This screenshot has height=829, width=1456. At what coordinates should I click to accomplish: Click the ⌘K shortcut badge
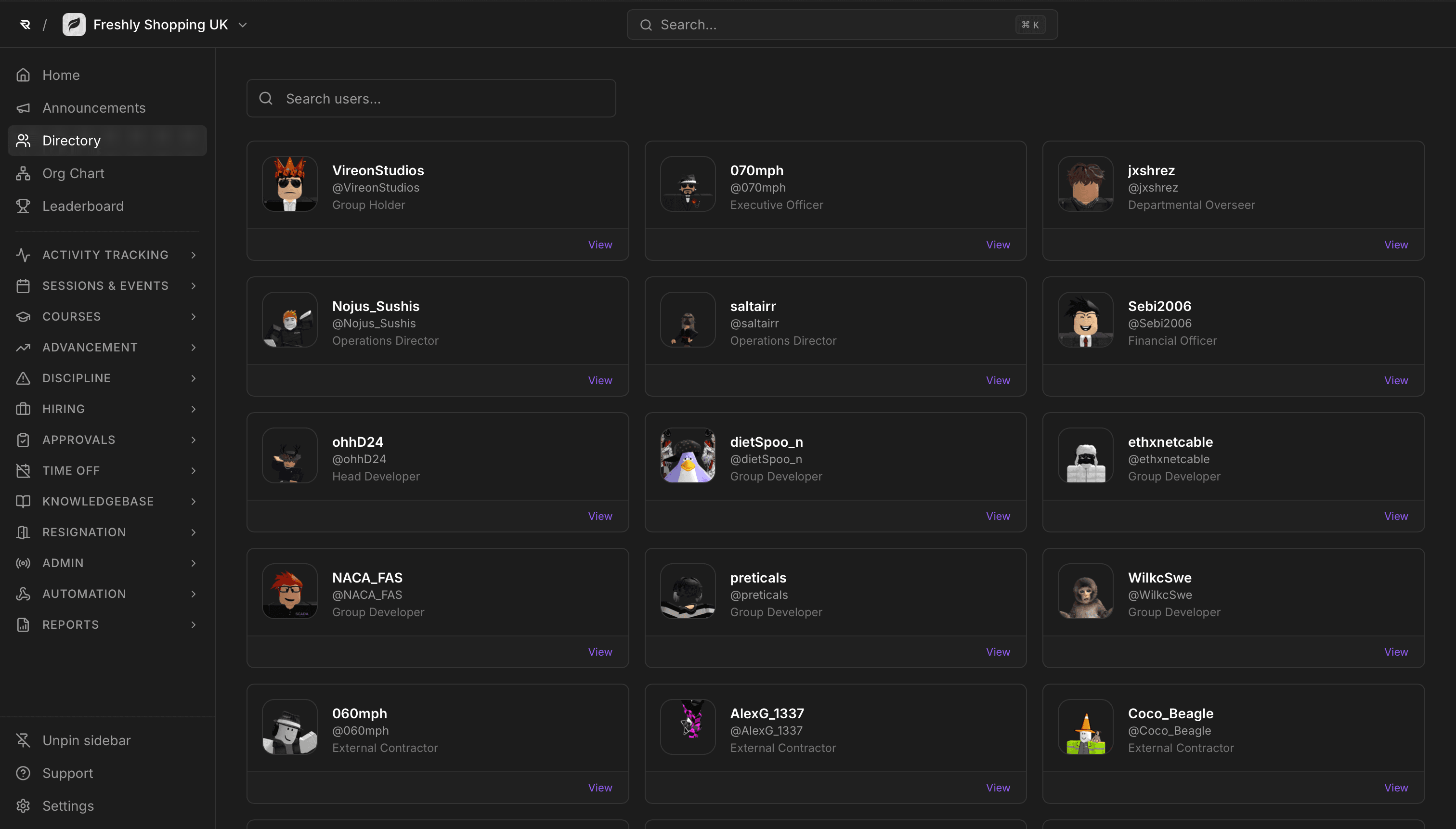1030,25
